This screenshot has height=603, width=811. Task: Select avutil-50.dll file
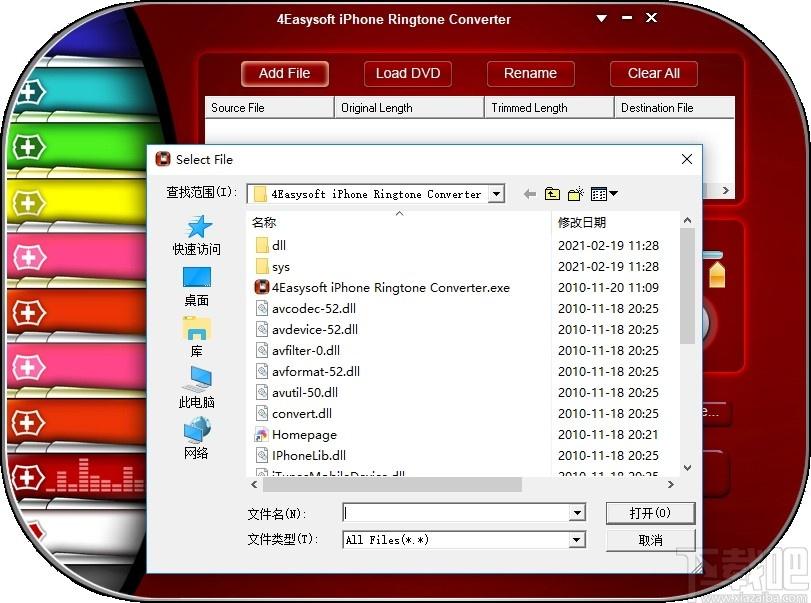click(x=297, y=393)
